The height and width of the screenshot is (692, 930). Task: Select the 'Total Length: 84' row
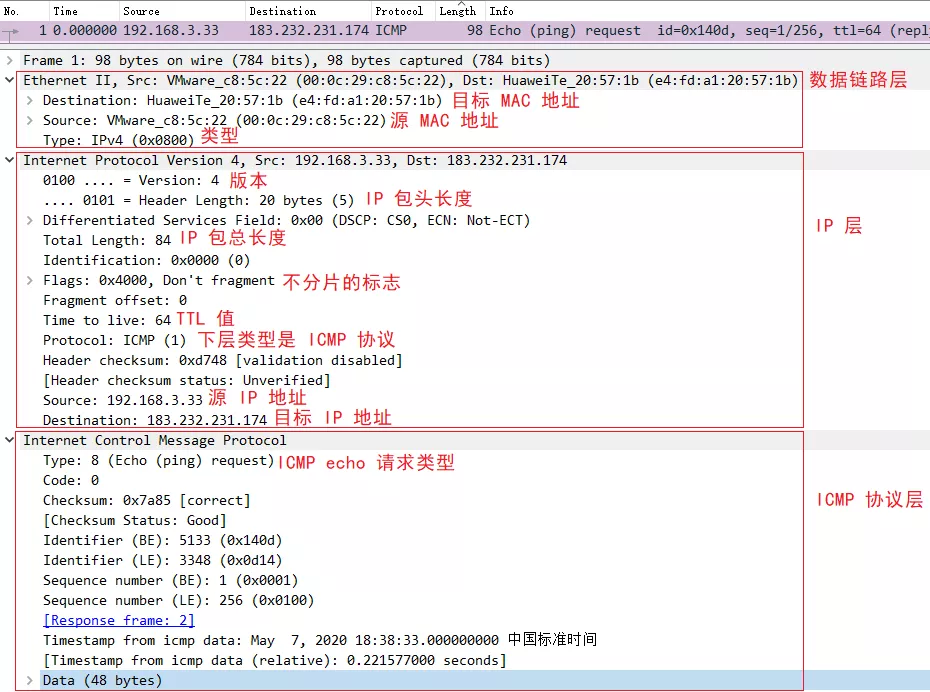click(x=107, y=240)
